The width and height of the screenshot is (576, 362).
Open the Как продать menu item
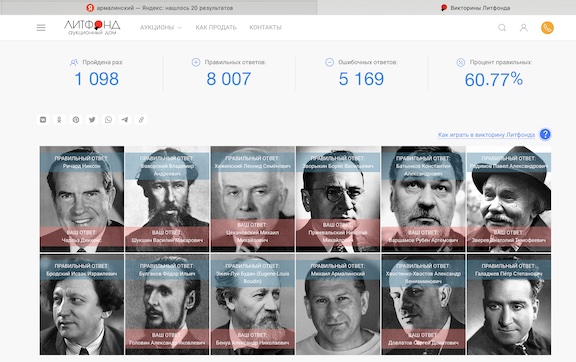coord(216,28)
